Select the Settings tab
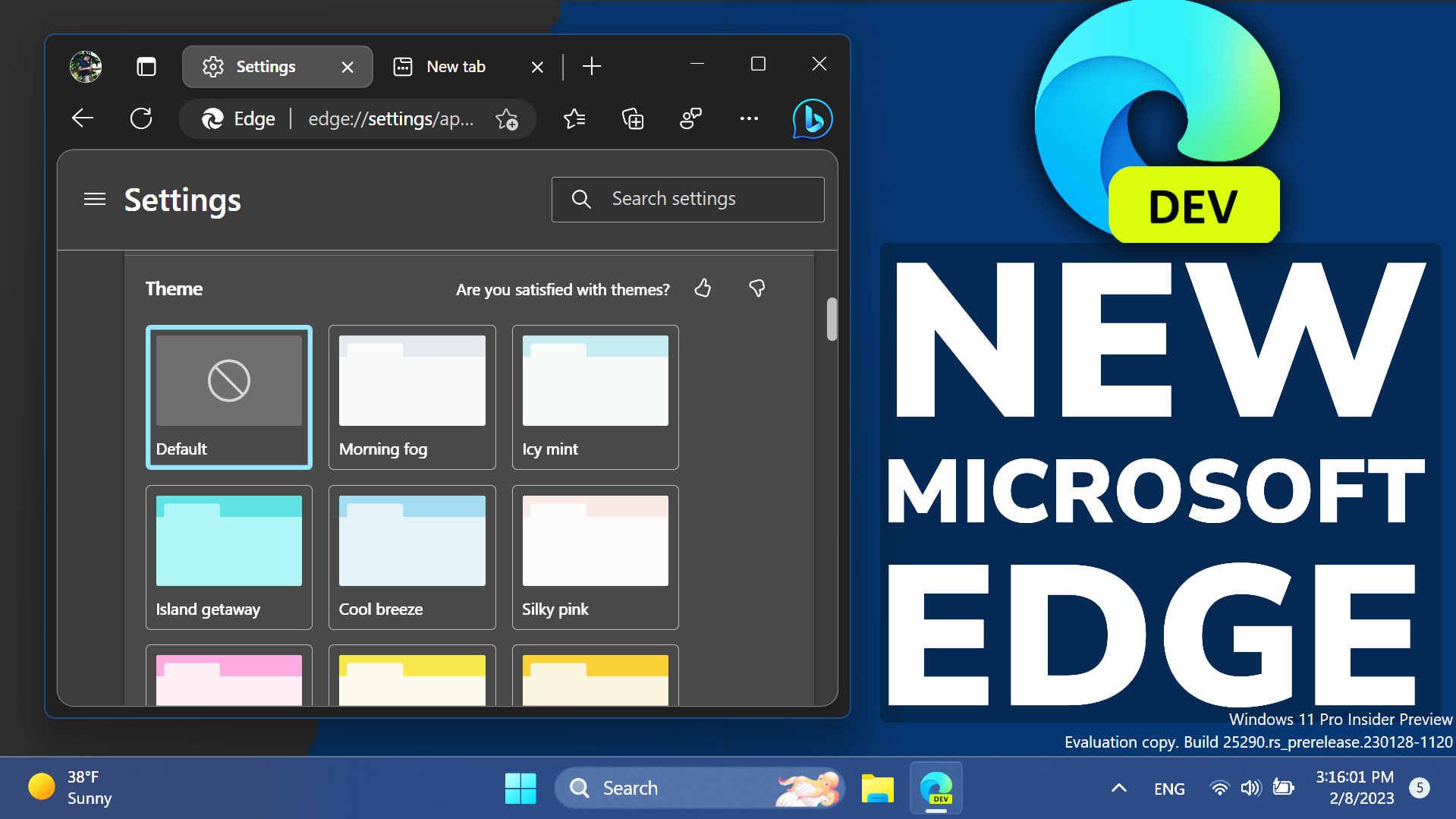1456x819 pixels. (x=267, y=66)
